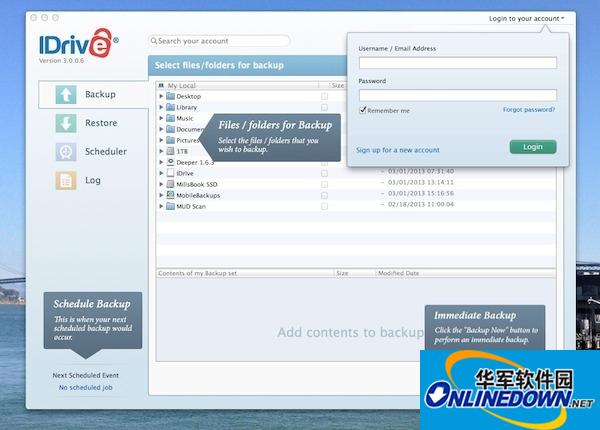The image size is (600, 430).
Task: Expand the Deeper 1.6.3 tree
Action: [x=161, y=162]
